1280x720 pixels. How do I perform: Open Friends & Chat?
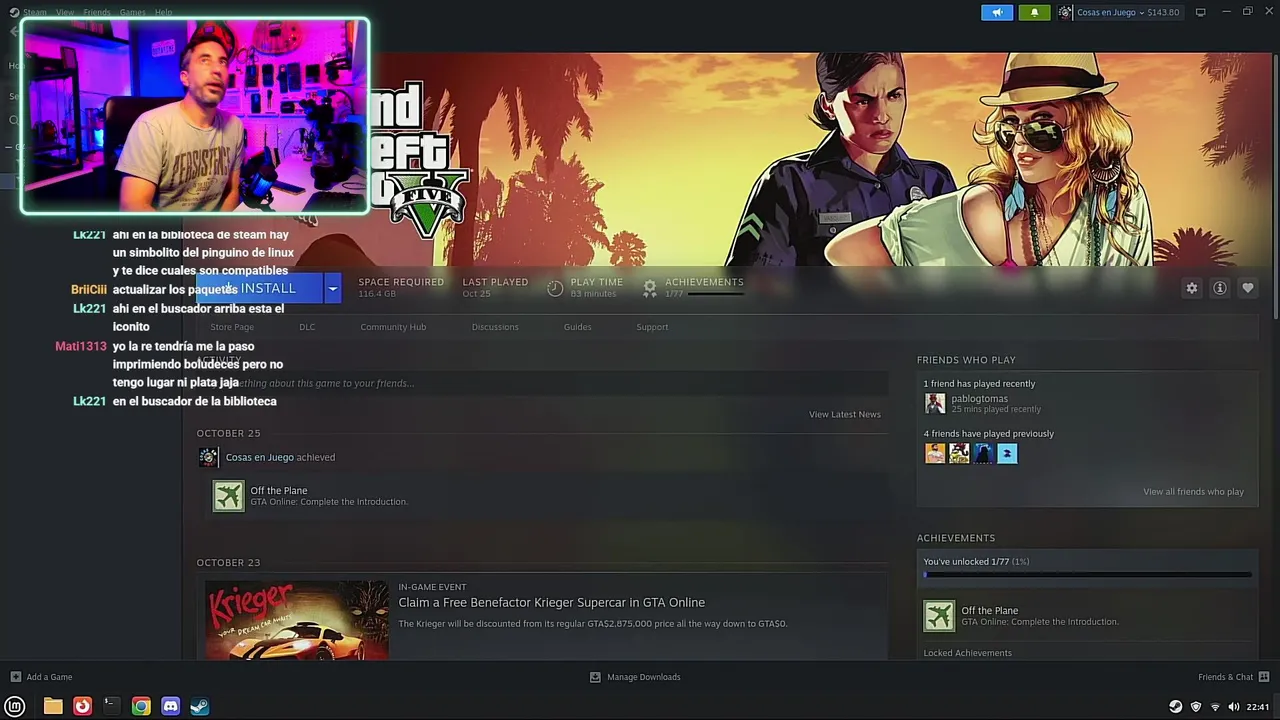click(1234, 677)
